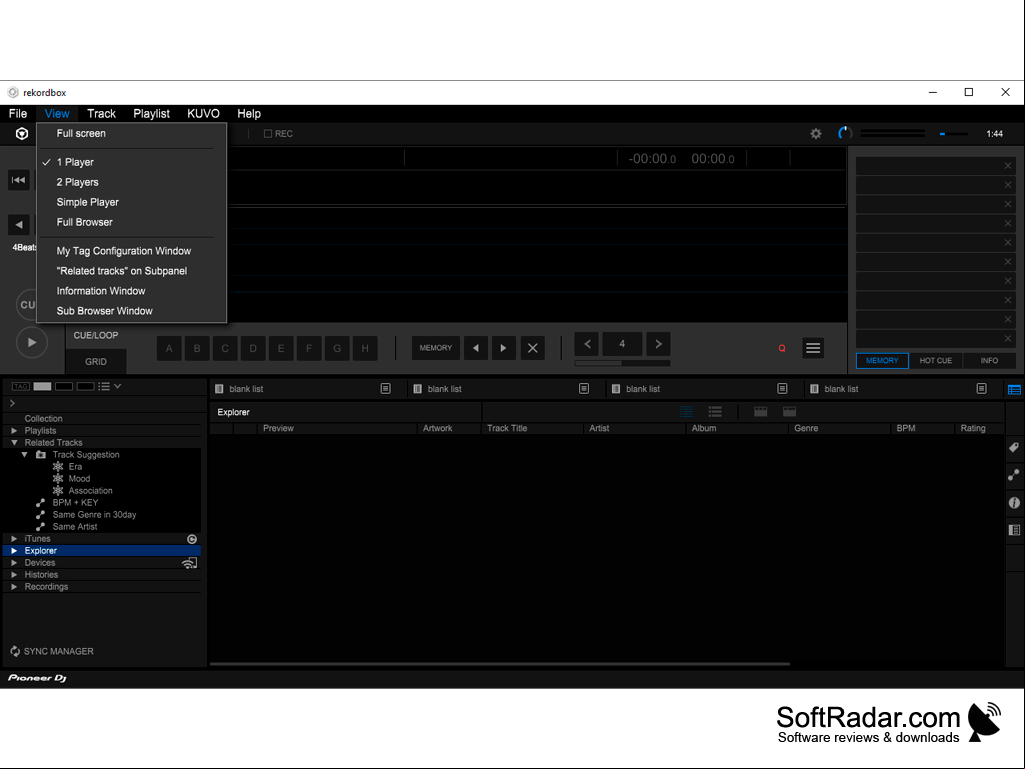Open SYNC MANAGER
The height and width of the screenshot is (769, 1025).
[x=52, y=651]
